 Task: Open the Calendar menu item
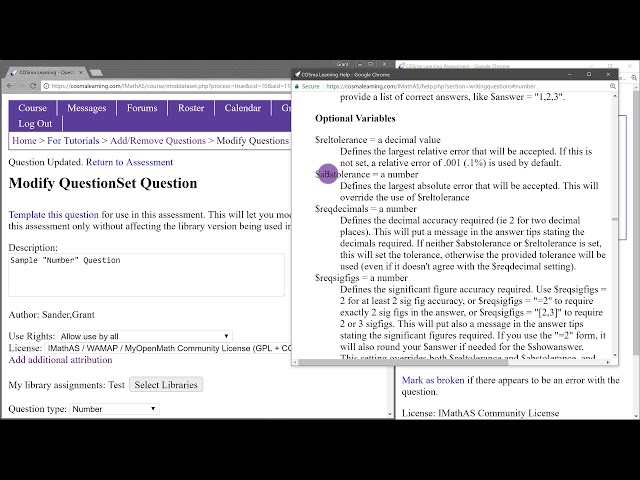[242, 108]
